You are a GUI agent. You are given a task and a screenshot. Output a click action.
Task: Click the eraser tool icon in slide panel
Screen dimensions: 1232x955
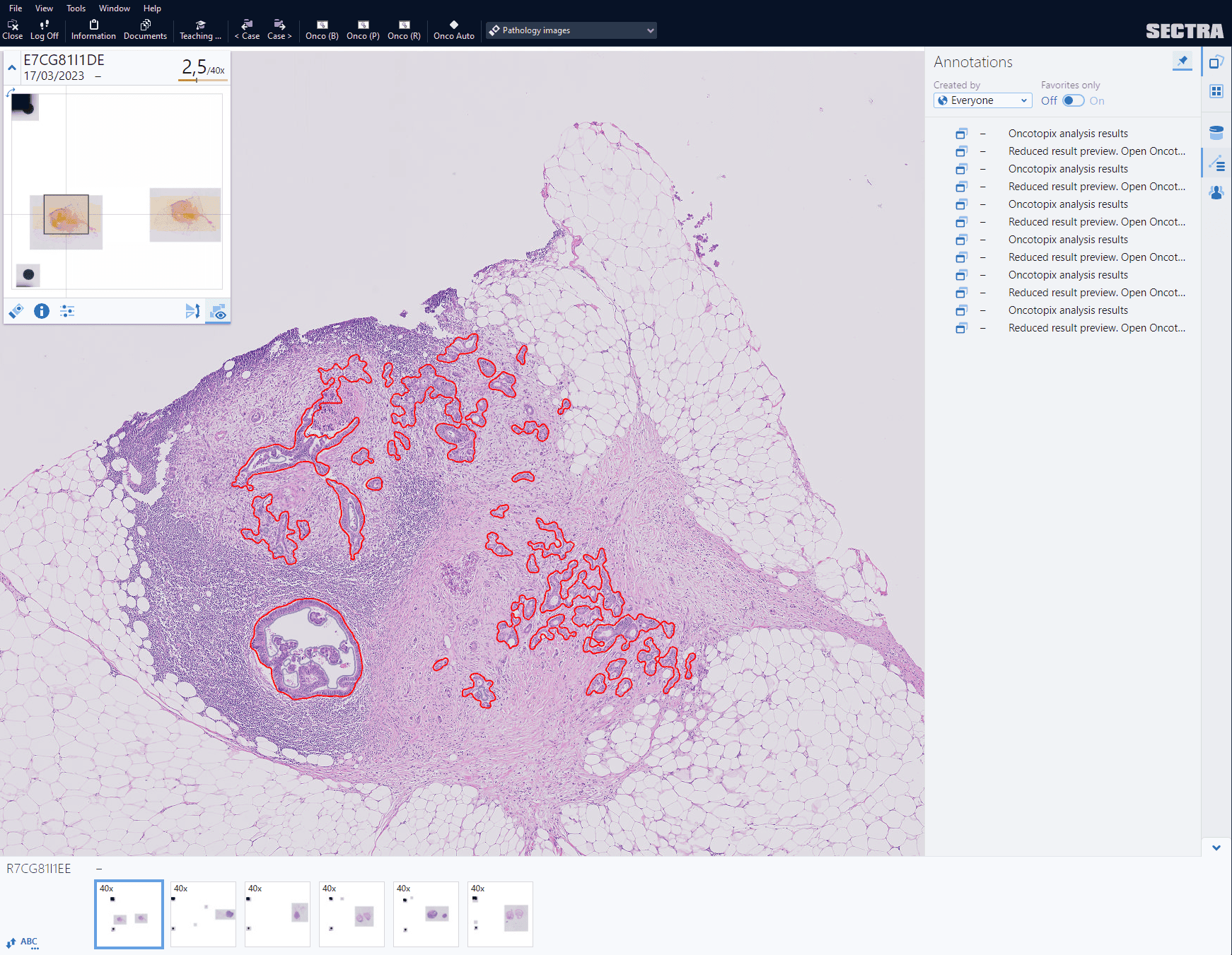click(x=16, y=311)
